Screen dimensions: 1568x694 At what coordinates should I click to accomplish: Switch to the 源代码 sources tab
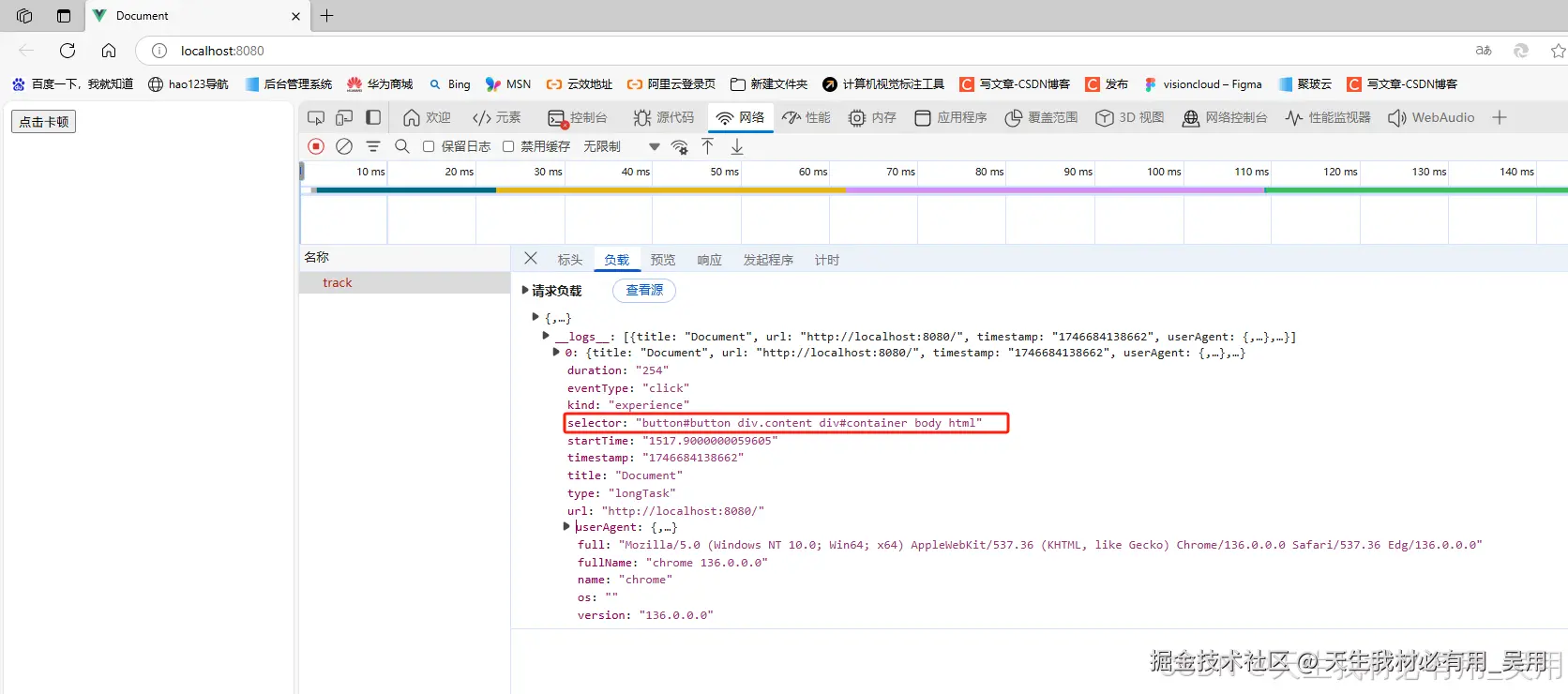(x=663, y=118)
